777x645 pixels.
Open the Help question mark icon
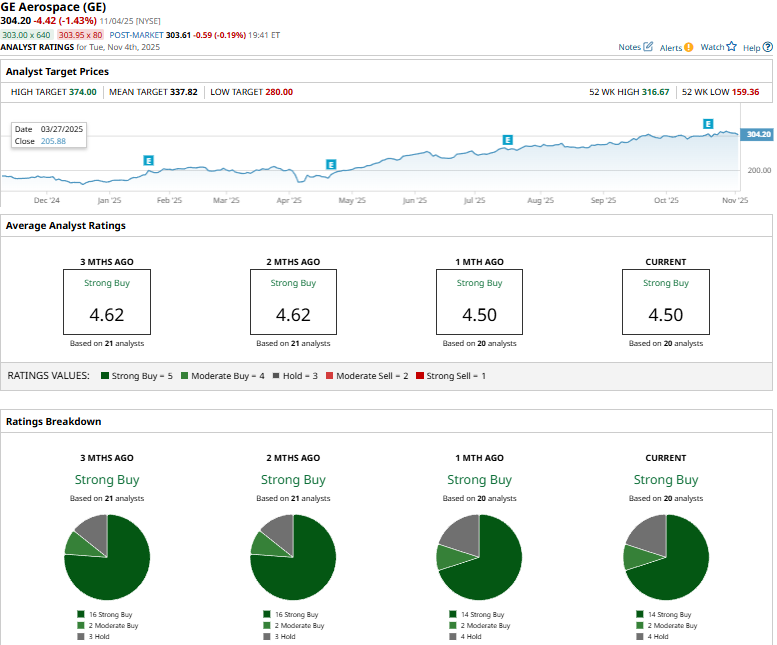pos(766,47)
